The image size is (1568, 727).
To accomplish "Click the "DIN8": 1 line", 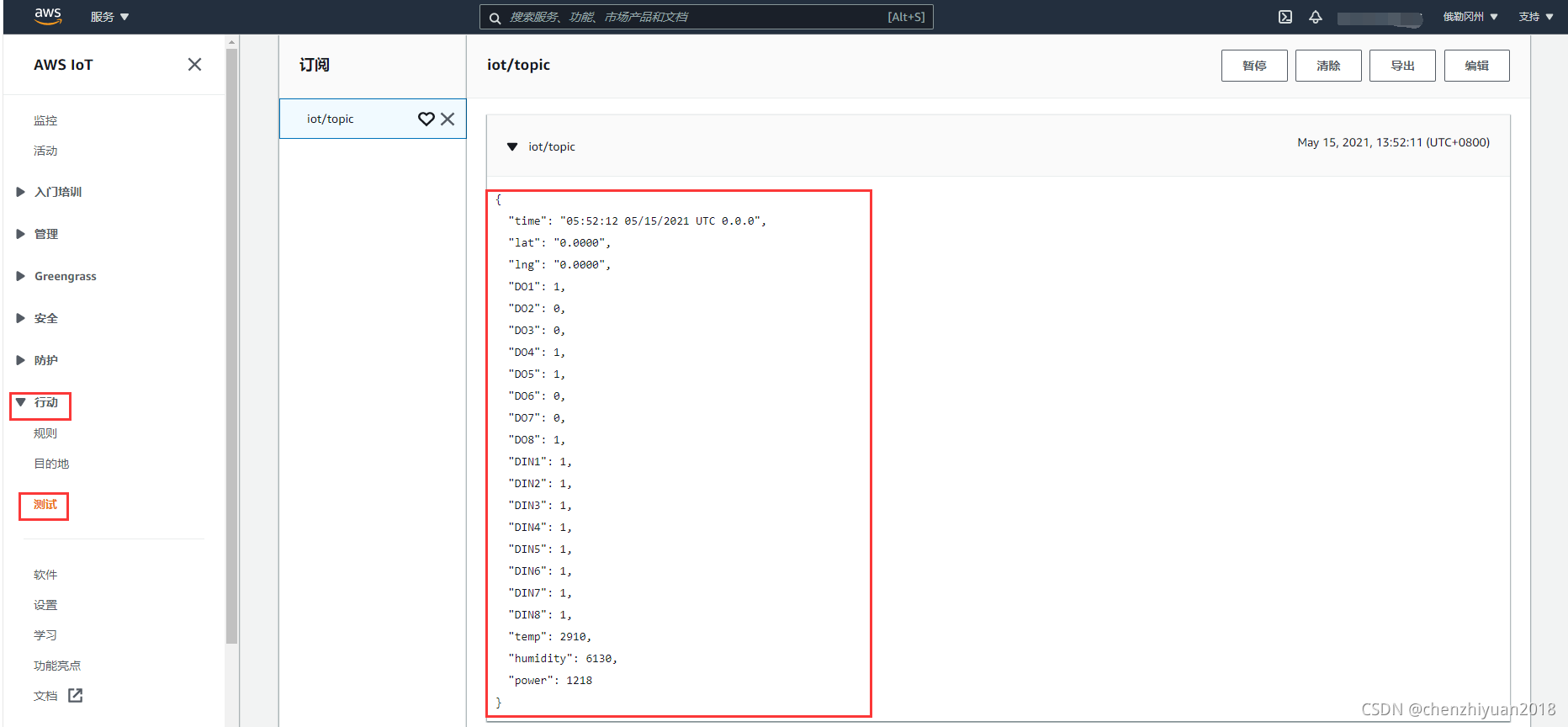I will [x=540, y=614].
